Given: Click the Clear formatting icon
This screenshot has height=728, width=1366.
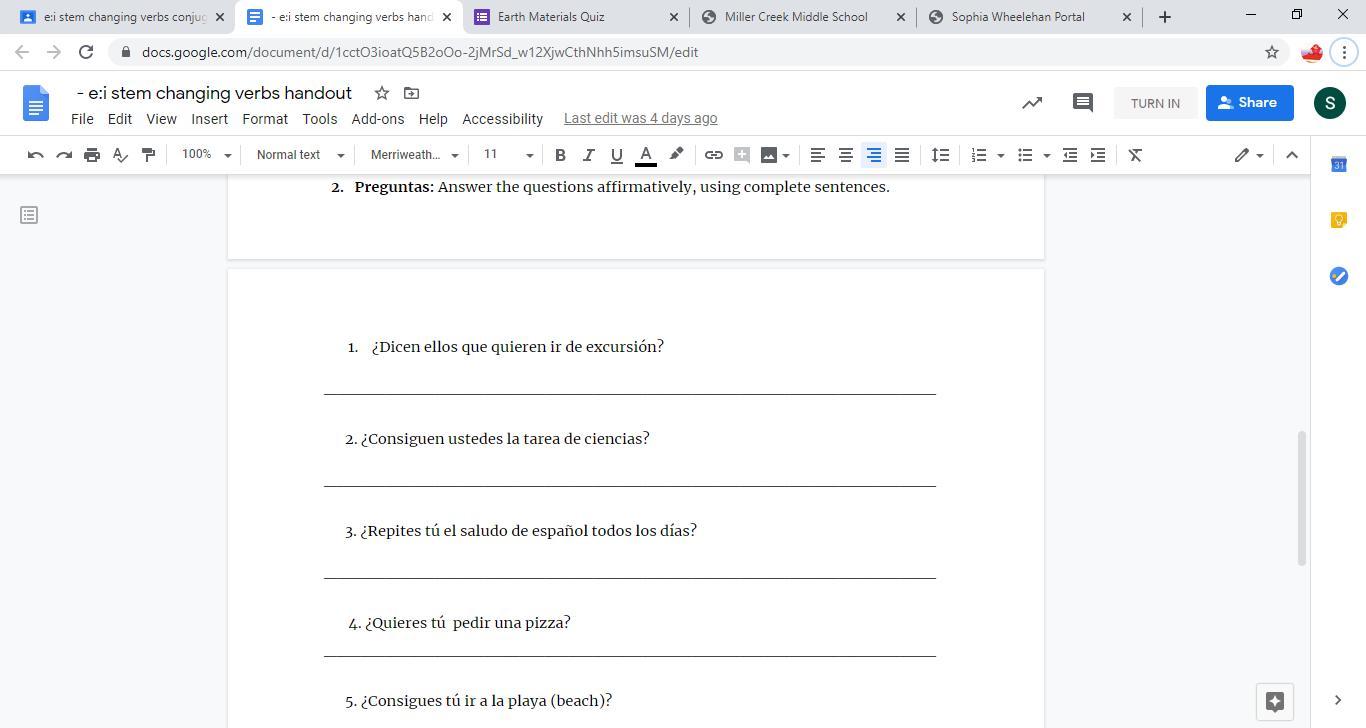Looking at the screenshot, I should point(1135,155).
